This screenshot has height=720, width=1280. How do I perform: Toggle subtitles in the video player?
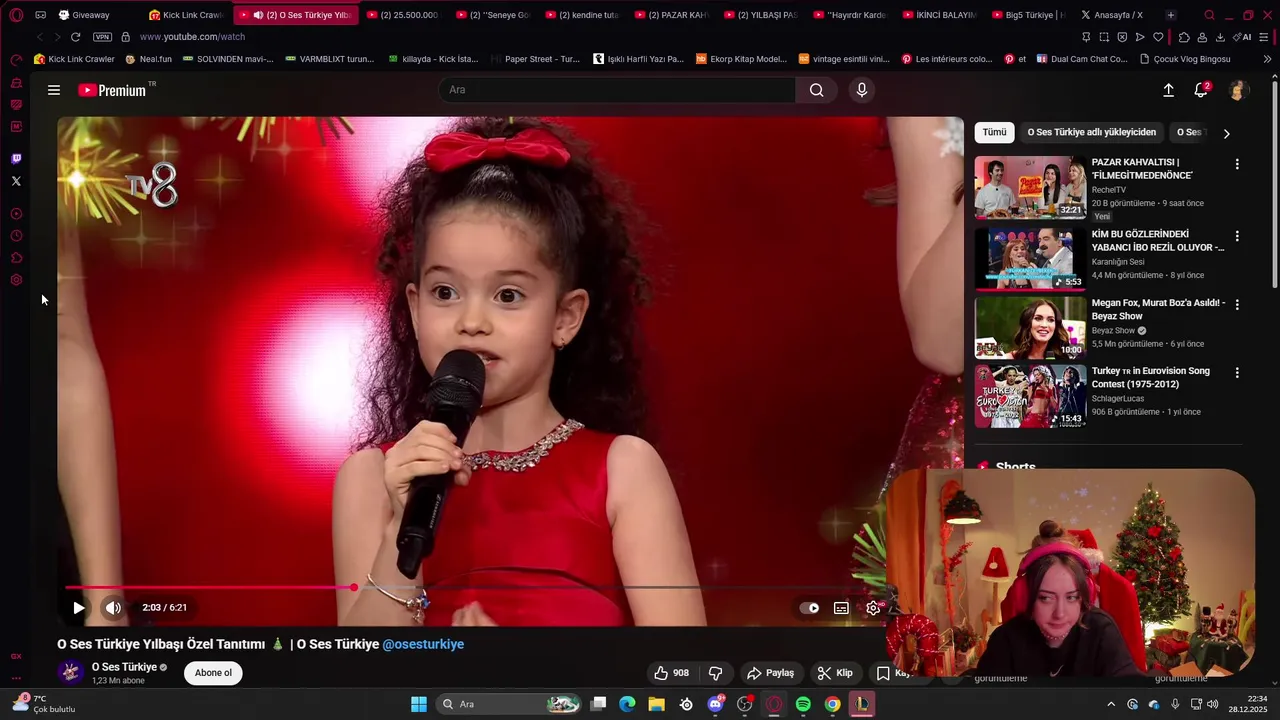coord(842,608)
